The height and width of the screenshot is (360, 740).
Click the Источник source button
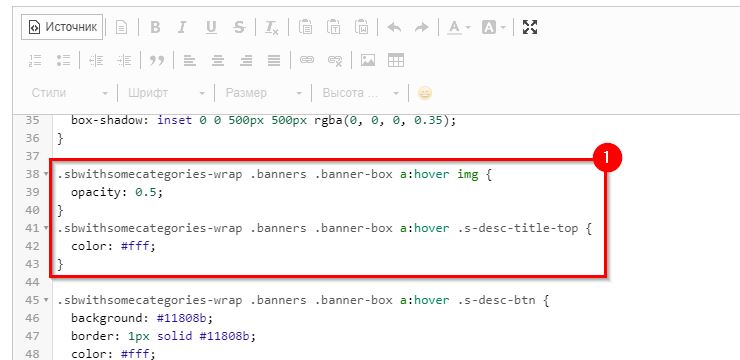pyautogui.click(x=62, y=27)
